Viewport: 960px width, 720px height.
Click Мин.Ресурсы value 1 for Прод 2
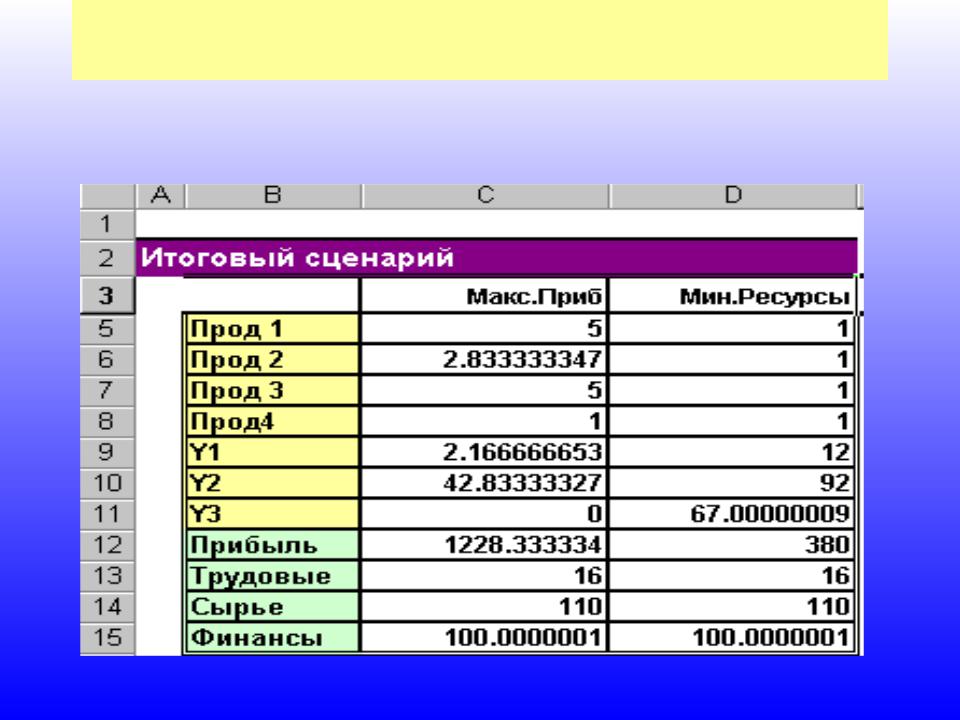click(732, 359)
